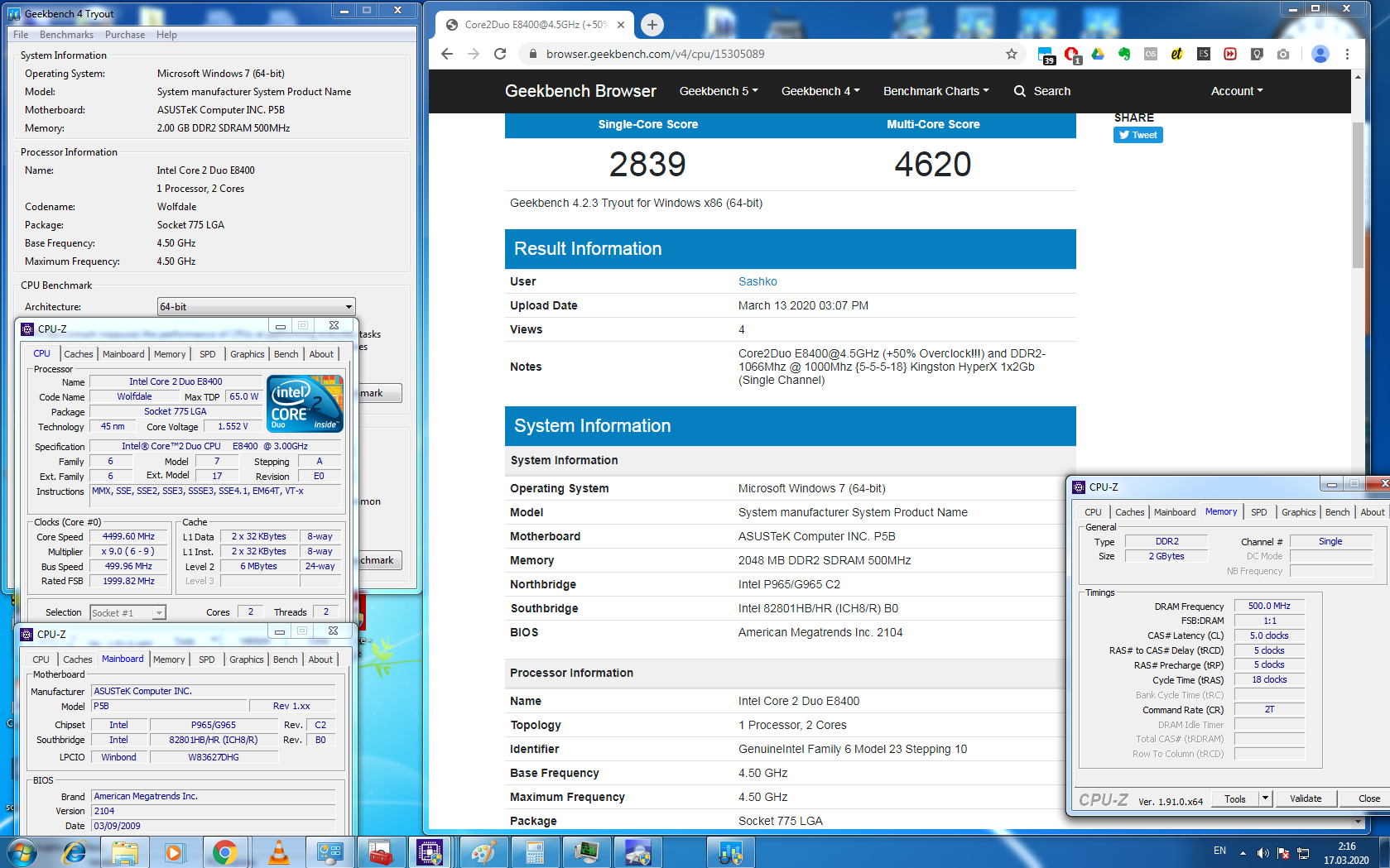Click the Validate button in CPU-Z
The width and height of the screenshot is (1390, 868).
point(1306,798)
